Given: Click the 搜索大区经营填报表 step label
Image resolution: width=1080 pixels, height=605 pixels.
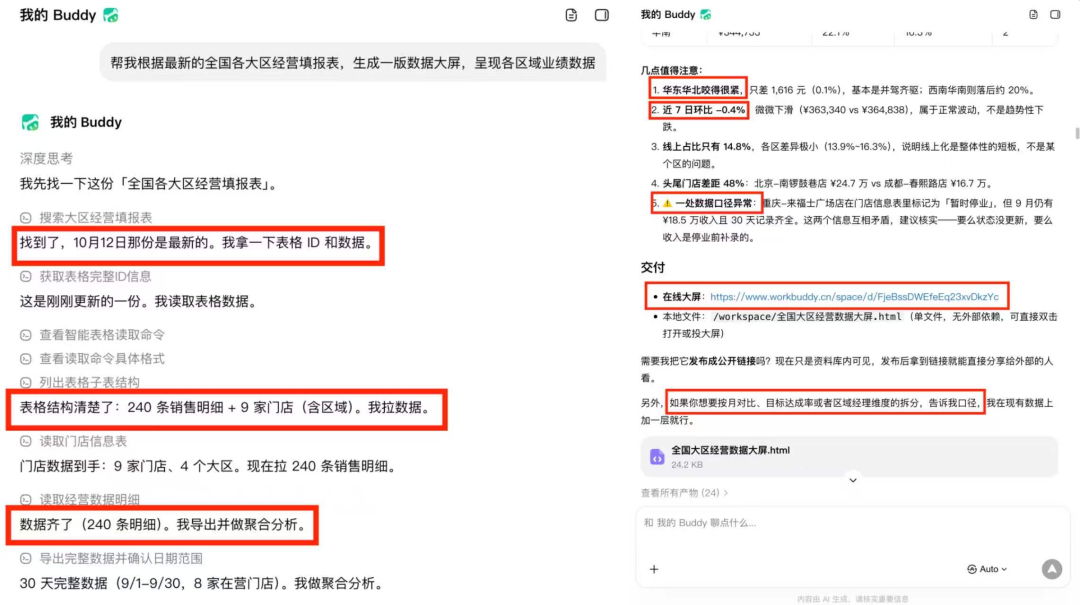Looking at the screenshot, I should 95,218.
